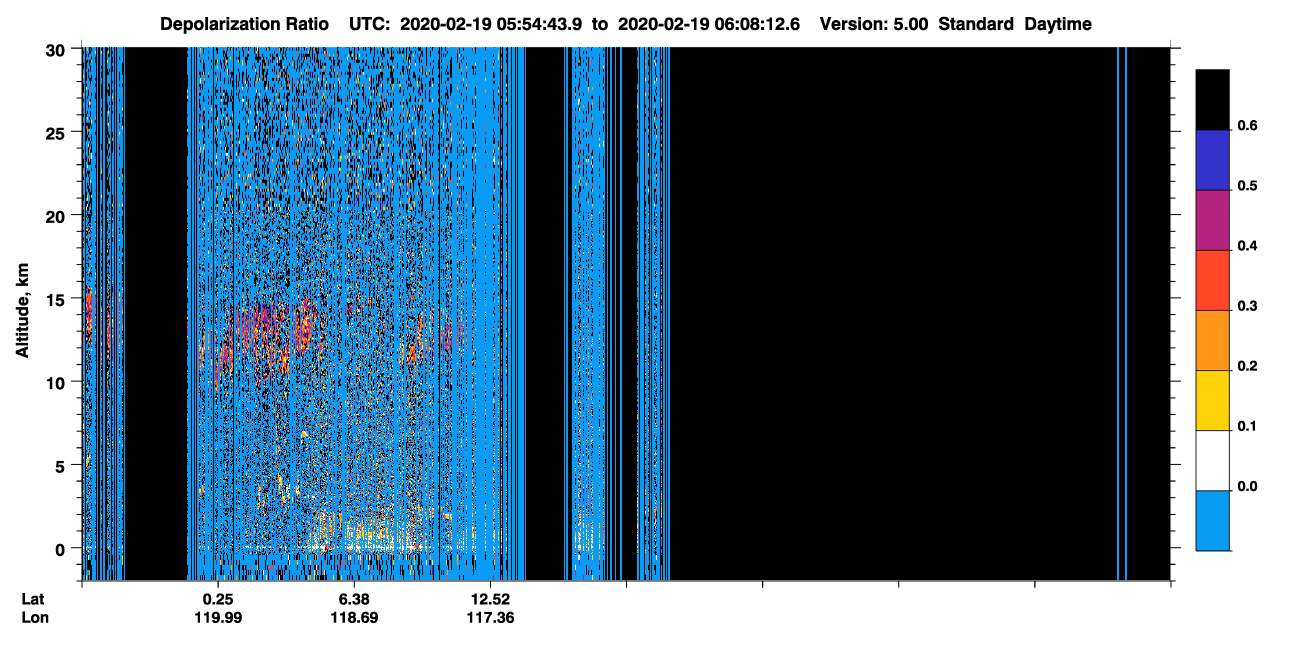The image size is (1300, 667).
Task: Click the colorbar label '0.6'
Action: pyautogui.click(x=1247, y=125)
